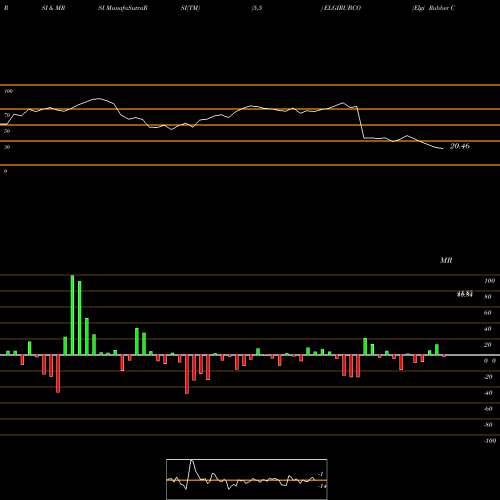Click the MR axis label -100
500x500 pixels.
click(490, 441)
